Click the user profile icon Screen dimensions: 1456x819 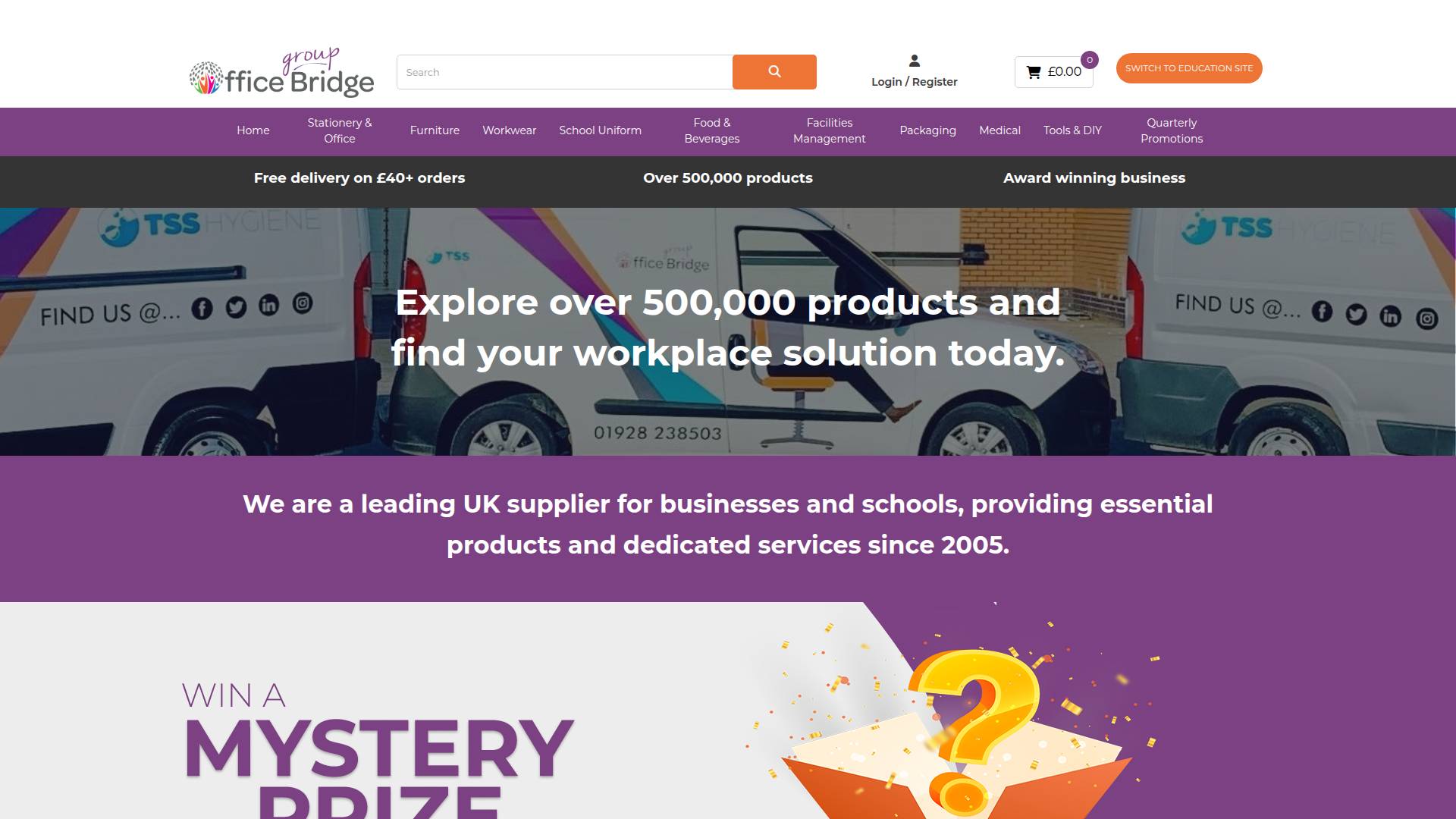tap(915, 61)
